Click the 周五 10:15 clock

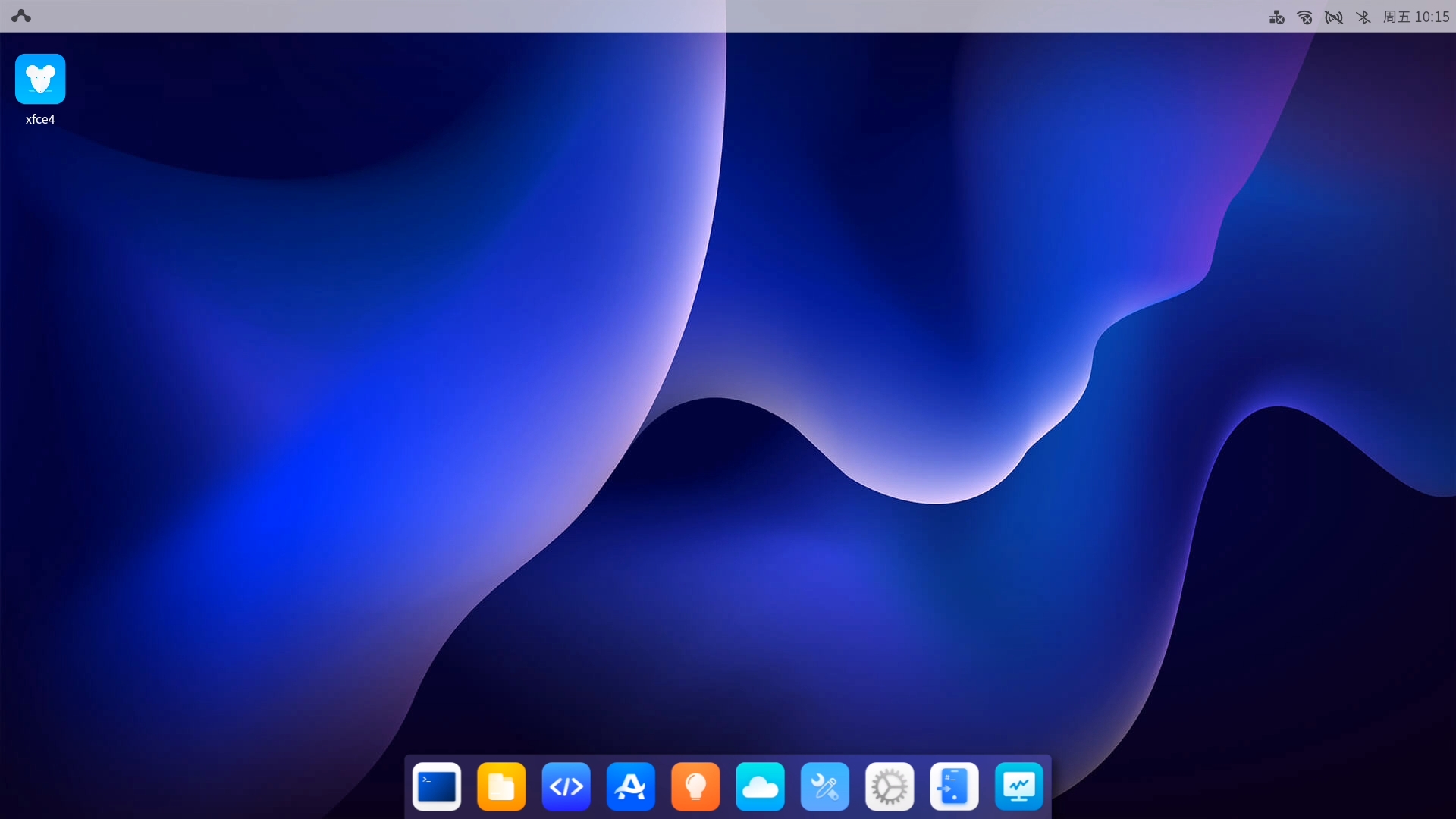(x=1416, y=17)
